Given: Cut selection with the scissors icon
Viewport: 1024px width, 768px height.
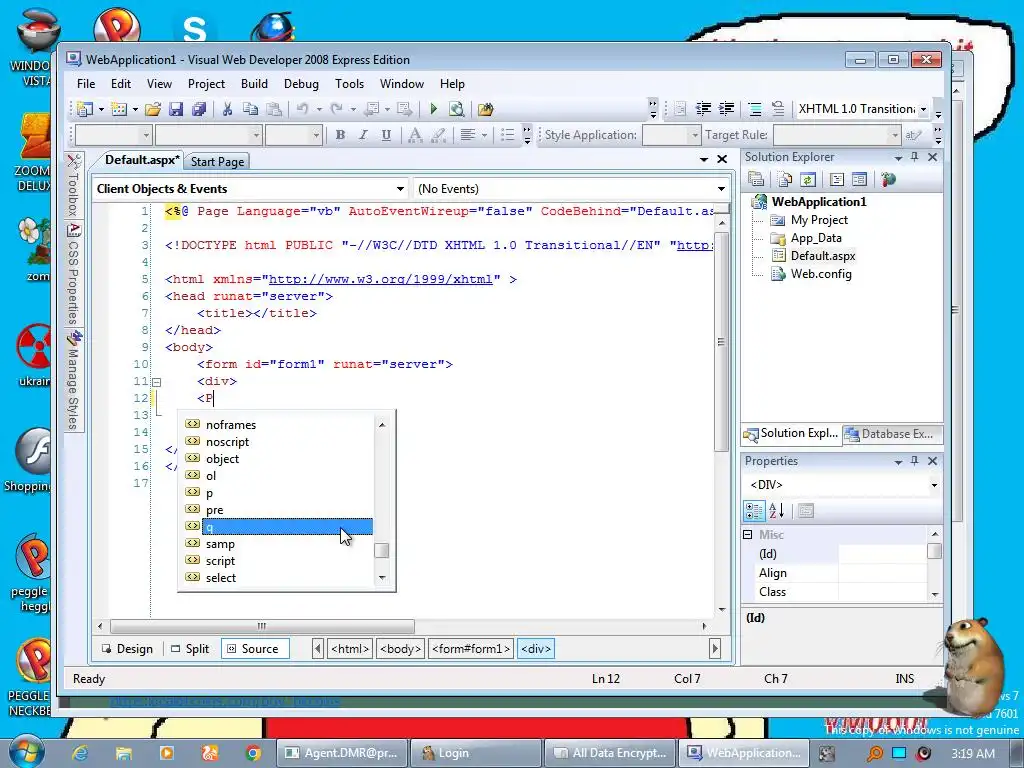Looking at the screenshot, I should coord(227,109).
